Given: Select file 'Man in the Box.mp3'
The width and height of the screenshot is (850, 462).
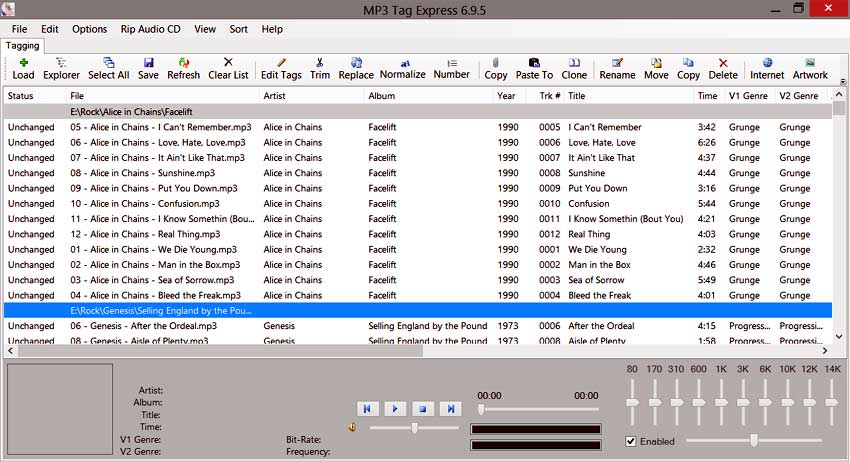Looking at the screenshot, I should (x=155, y=265).
